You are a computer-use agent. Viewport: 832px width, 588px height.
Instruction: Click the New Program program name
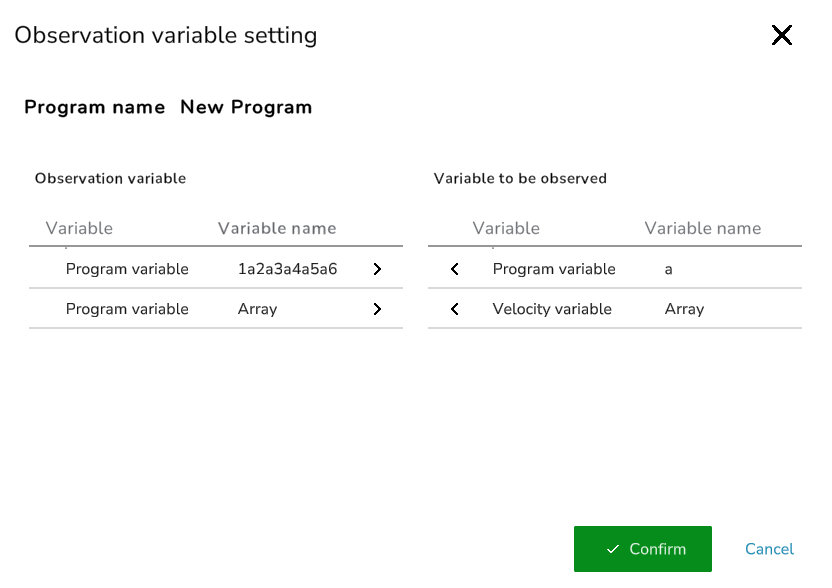pyautogui.click(x=246, y=107)
